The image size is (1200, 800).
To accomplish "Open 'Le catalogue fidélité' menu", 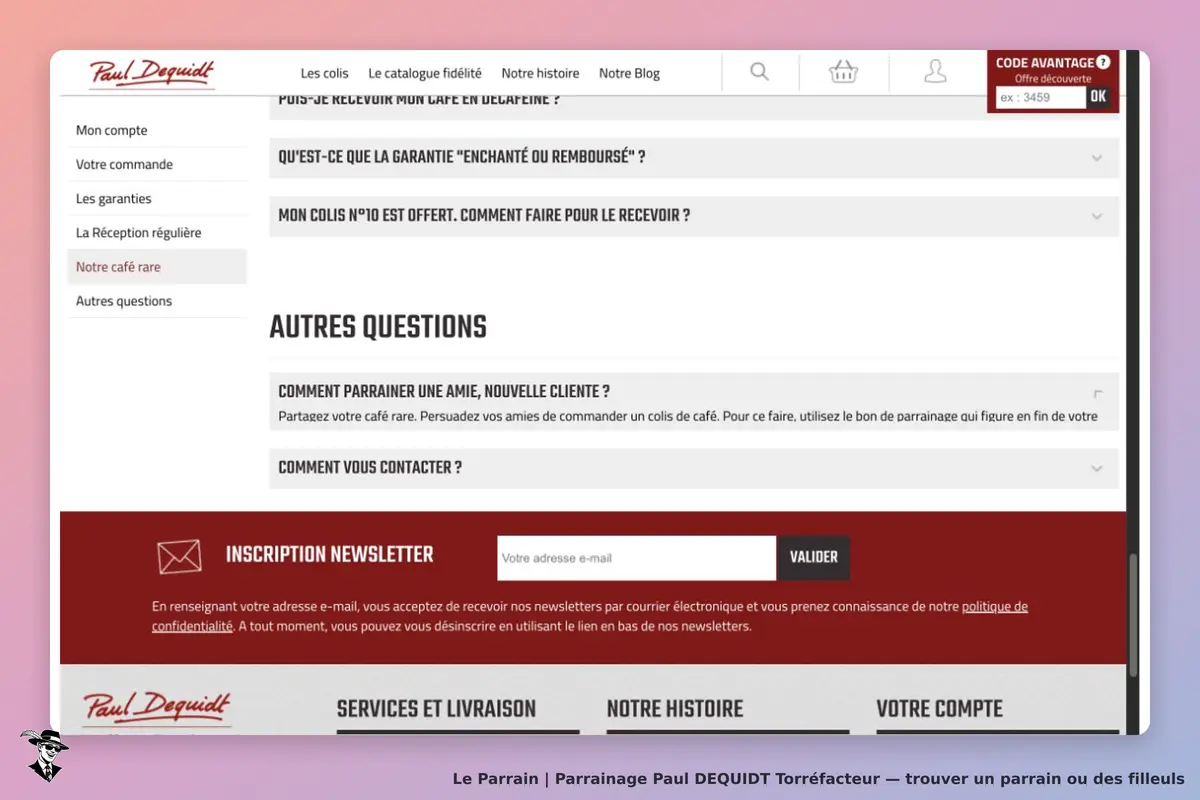I will (x=425, y=73).
